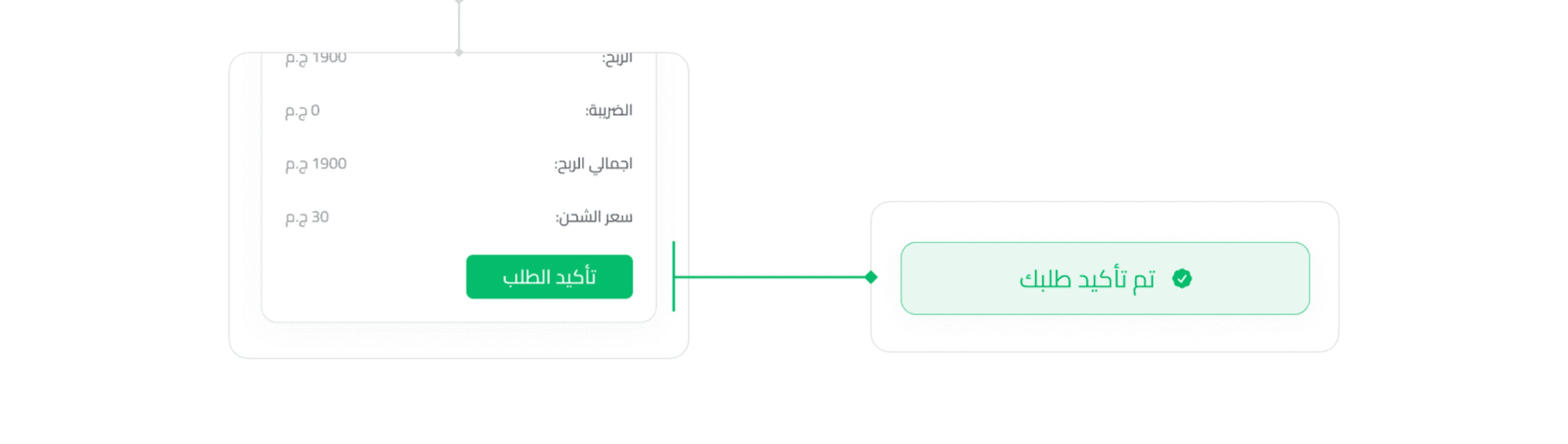This screenshot has height=444, width=1568.
Task: Click empty space left of تأكيد الطلب button
Action: coord(365,277)
